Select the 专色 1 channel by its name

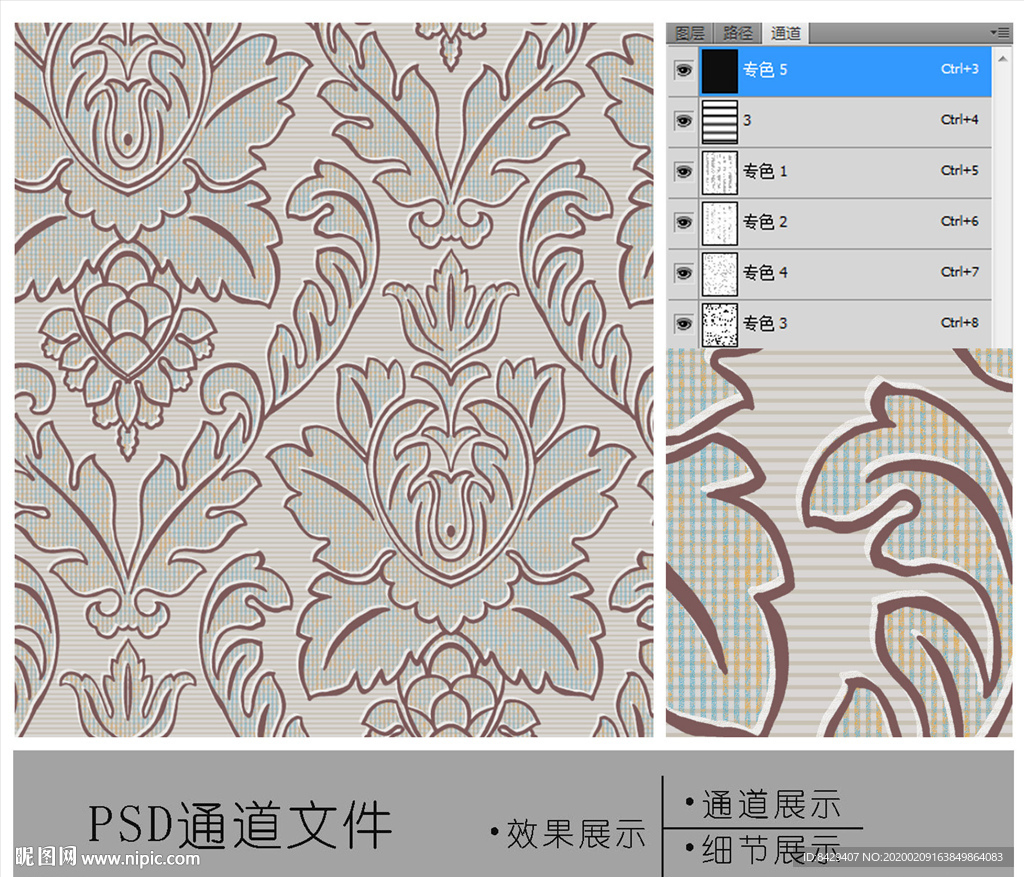tap(765, 171)
